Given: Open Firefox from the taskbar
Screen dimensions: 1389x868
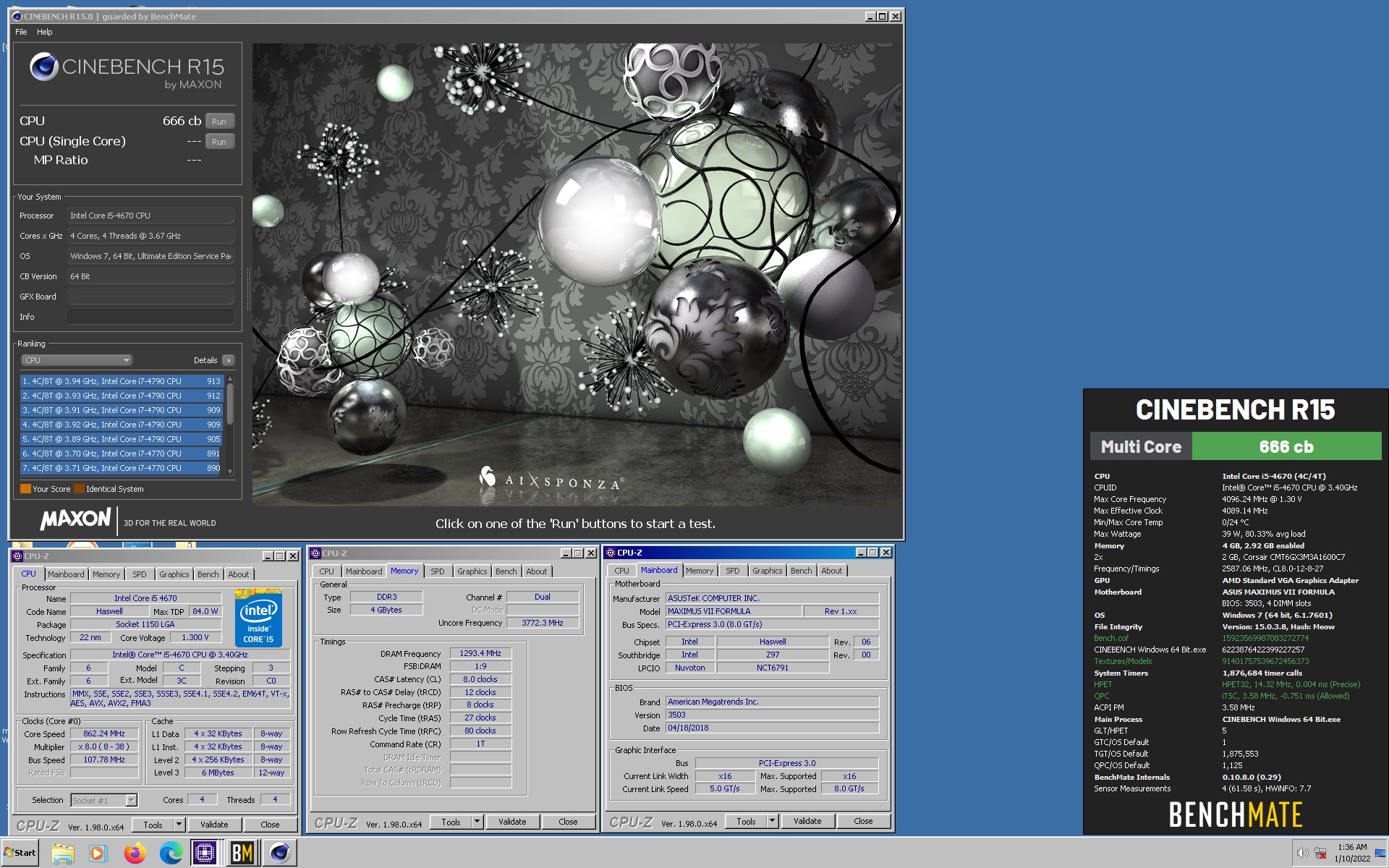Looking at the screenshot, I should coord(135,854).
